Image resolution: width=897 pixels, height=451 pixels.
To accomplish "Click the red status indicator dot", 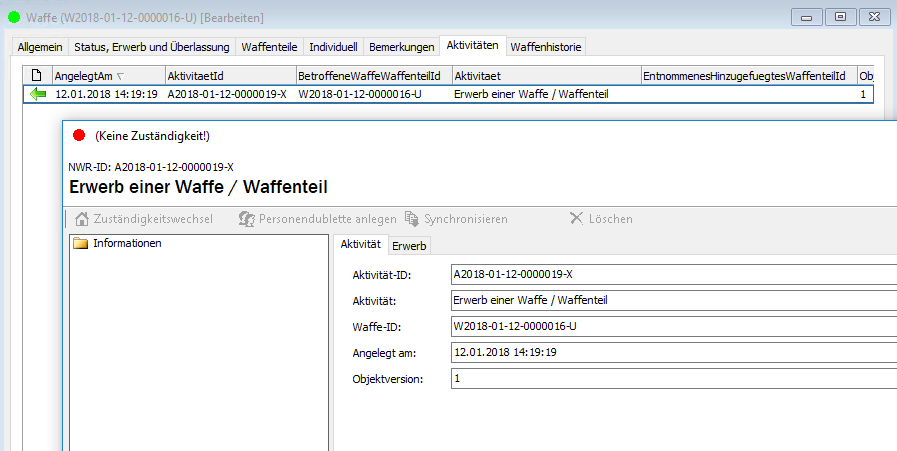I will click(80, 135).
